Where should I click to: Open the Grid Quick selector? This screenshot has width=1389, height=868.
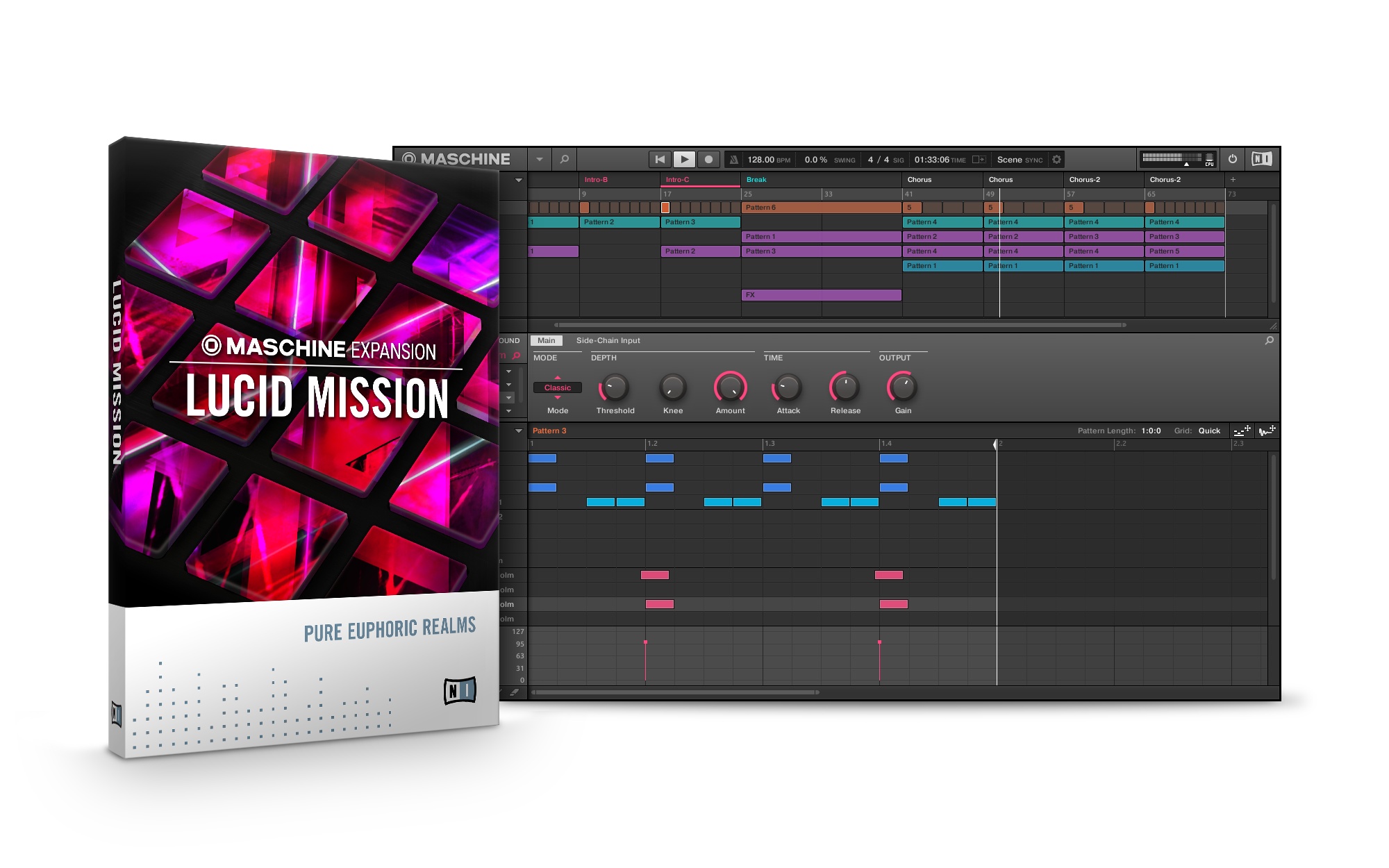1209,431
